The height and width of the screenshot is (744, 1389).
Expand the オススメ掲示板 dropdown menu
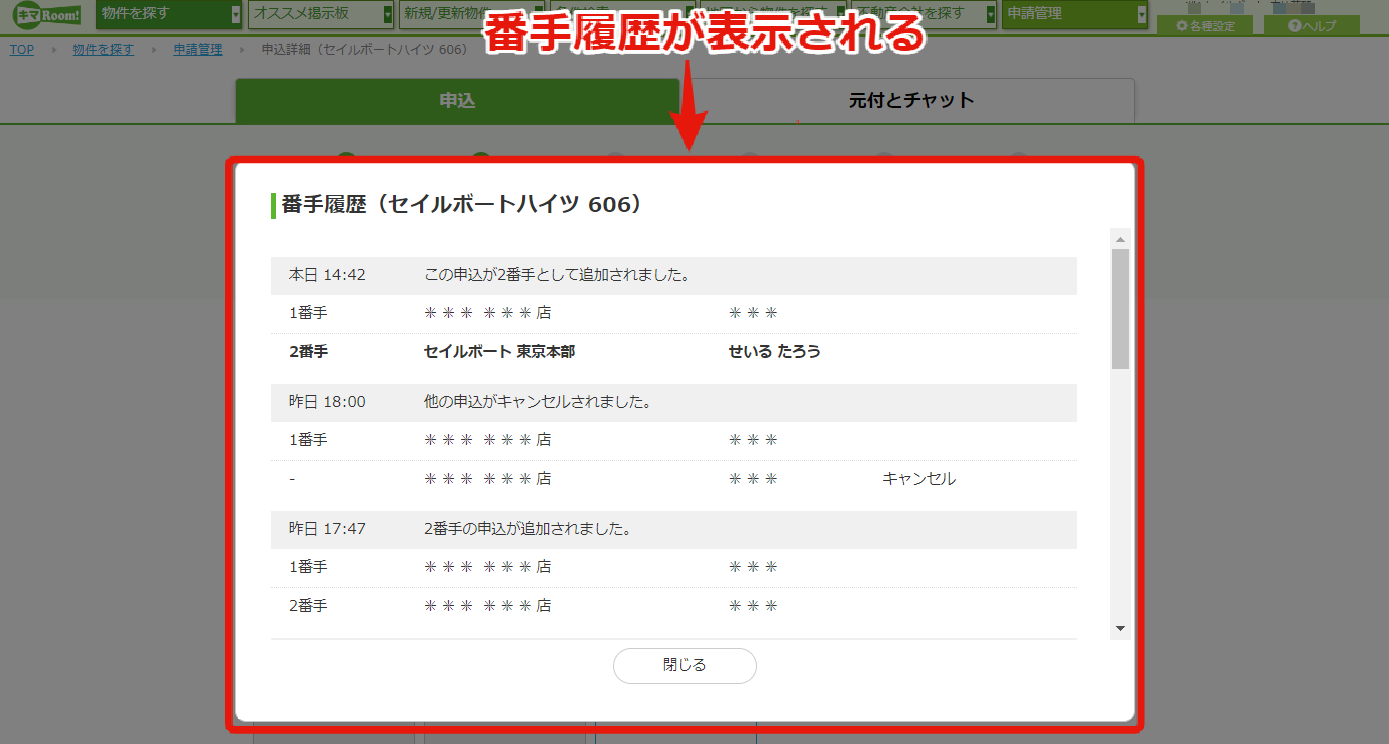click(322, 14)
